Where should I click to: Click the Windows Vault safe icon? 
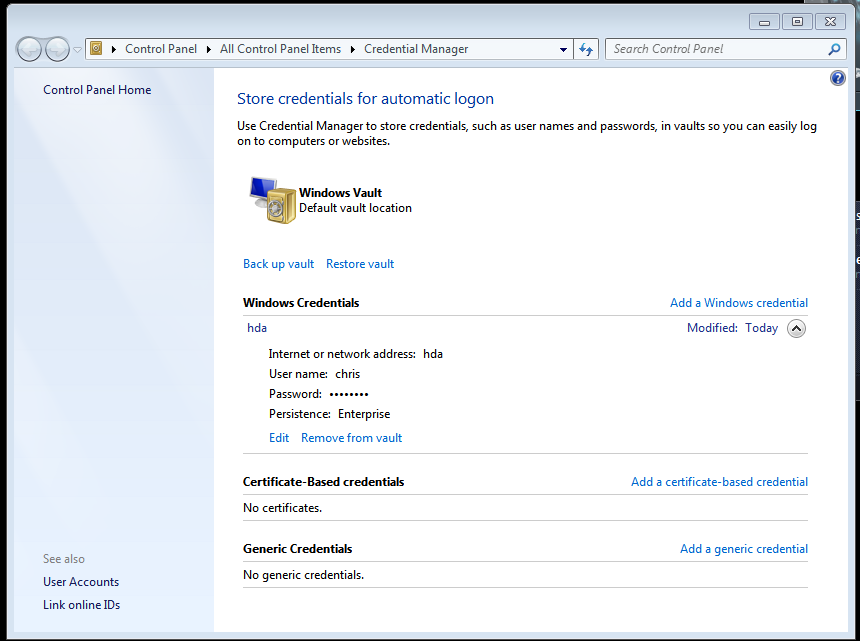[273, 200]
